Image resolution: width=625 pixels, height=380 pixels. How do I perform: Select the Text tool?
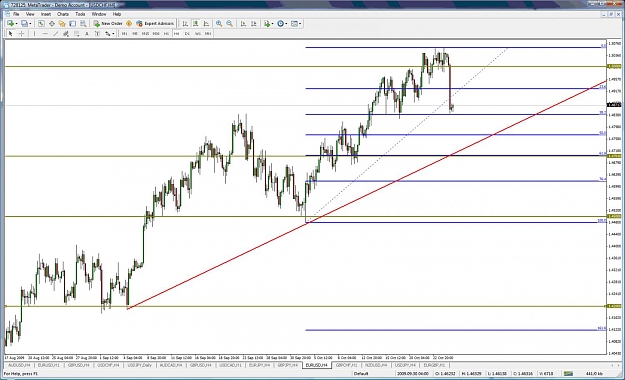(x=86, y=33)
